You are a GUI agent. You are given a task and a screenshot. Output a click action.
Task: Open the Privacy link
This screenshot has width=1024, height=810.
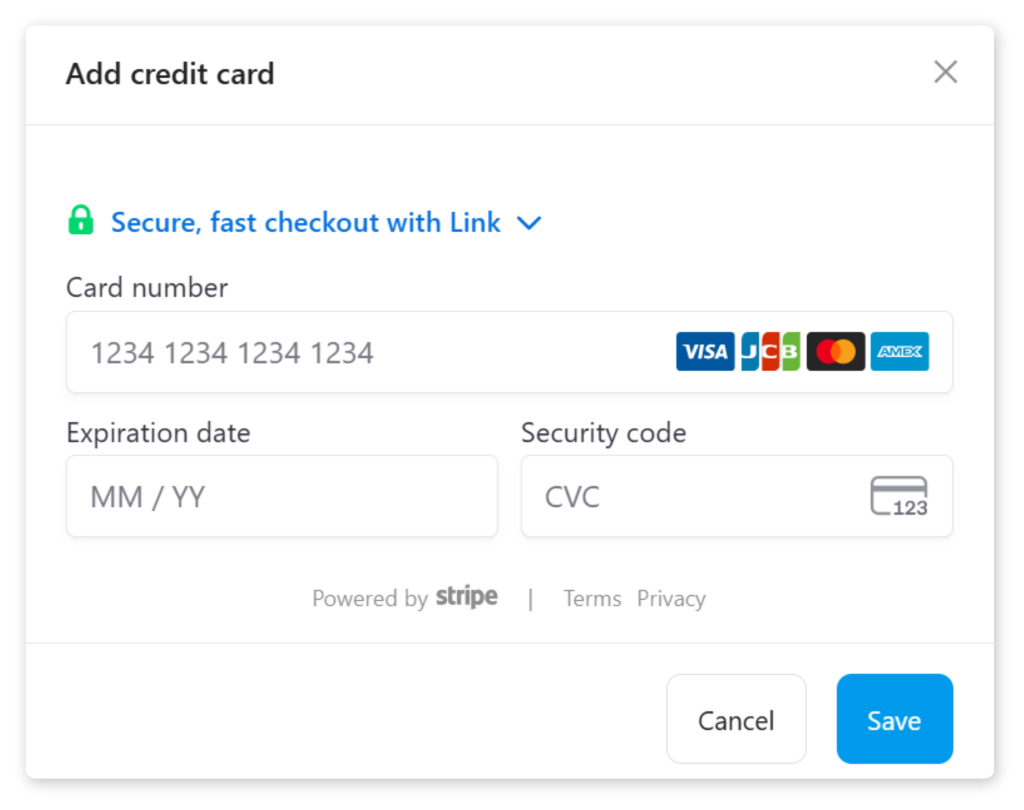[x=671, y=598]
